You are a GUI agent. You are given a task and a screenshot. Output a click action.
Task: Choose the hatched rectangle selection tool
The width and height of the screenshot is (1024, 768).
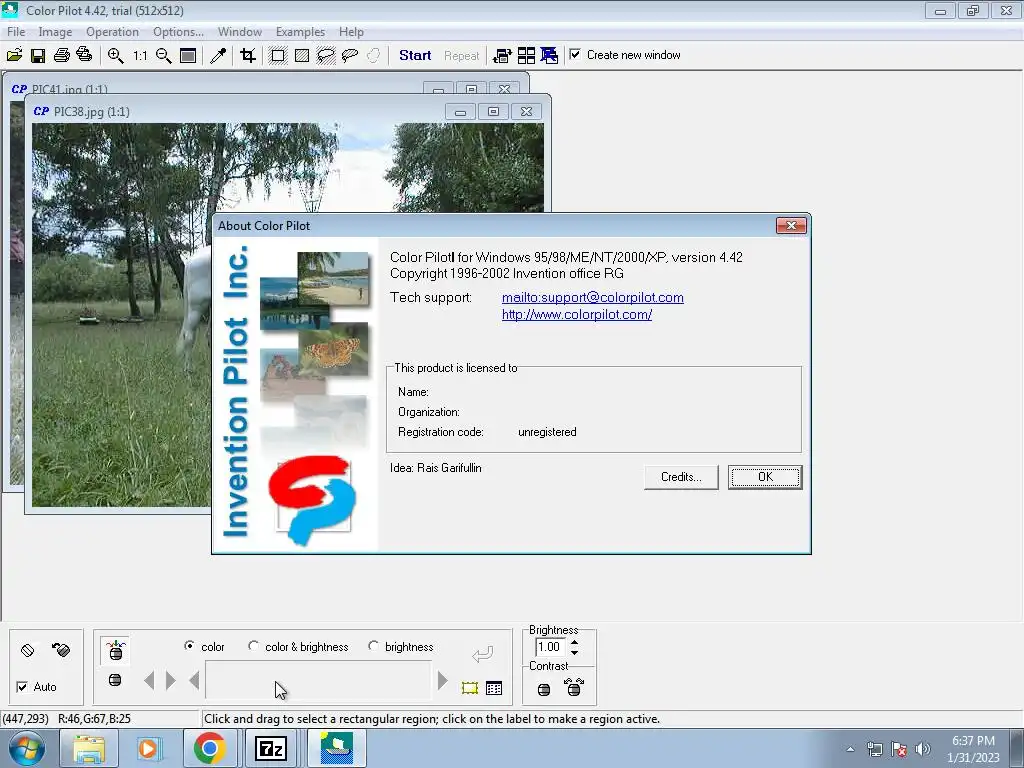(302, 56)
